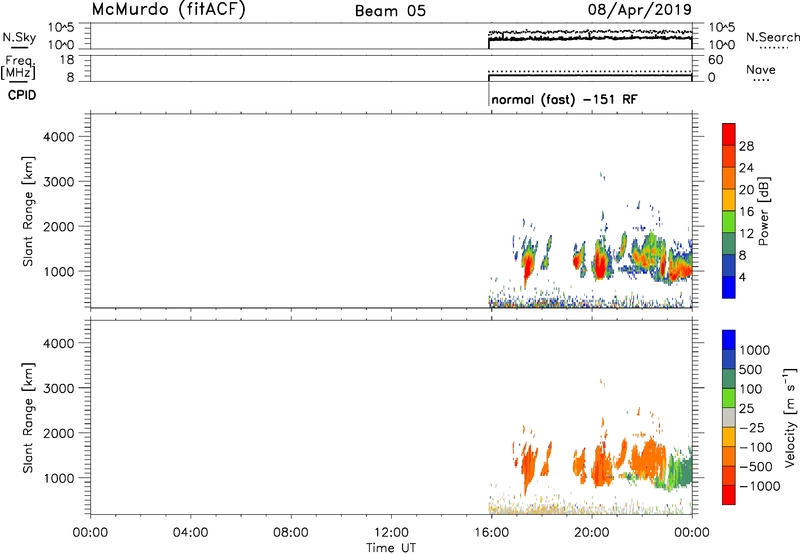Click the Slant Range label of power panel
The height and width of the screenshot is (554, 800).
point(28,211)
